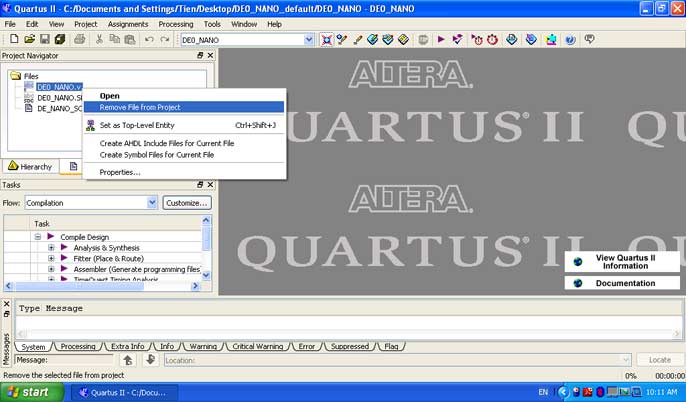
Task: Click the Undo arrow icon
Action: (149, 39)
